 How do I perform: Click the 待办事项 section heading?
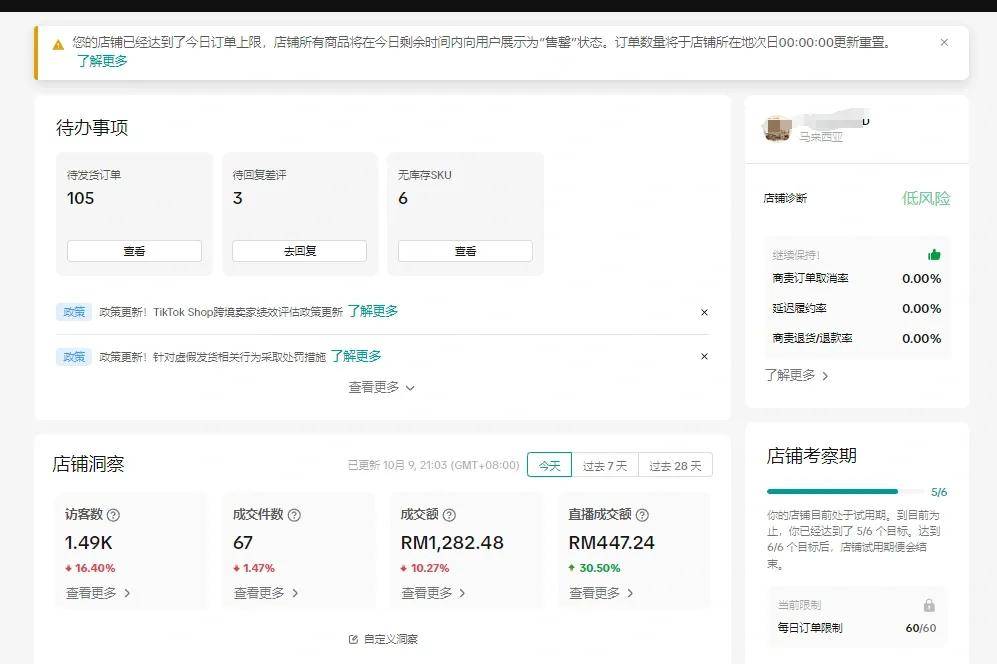[92, 128]
